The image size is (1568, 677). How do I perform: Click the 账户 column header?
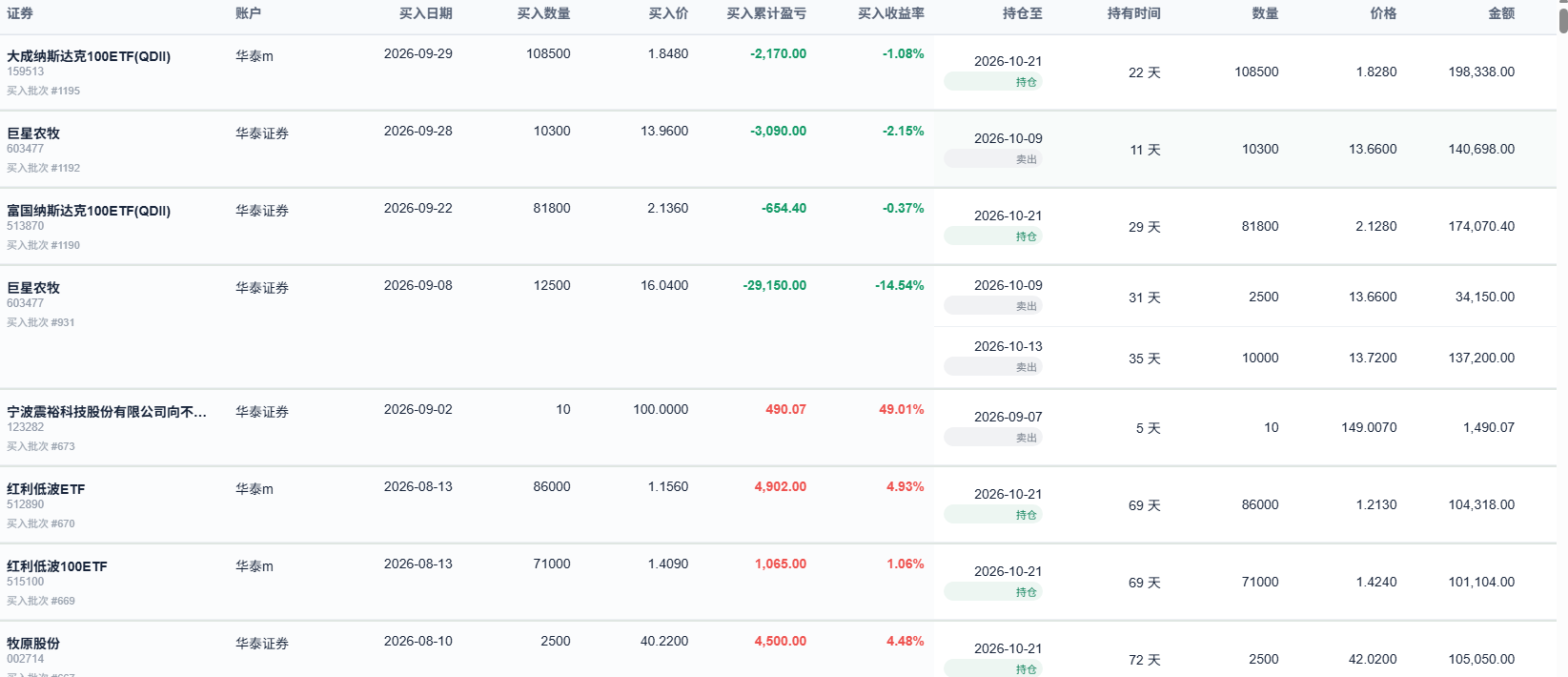point(249,13)
